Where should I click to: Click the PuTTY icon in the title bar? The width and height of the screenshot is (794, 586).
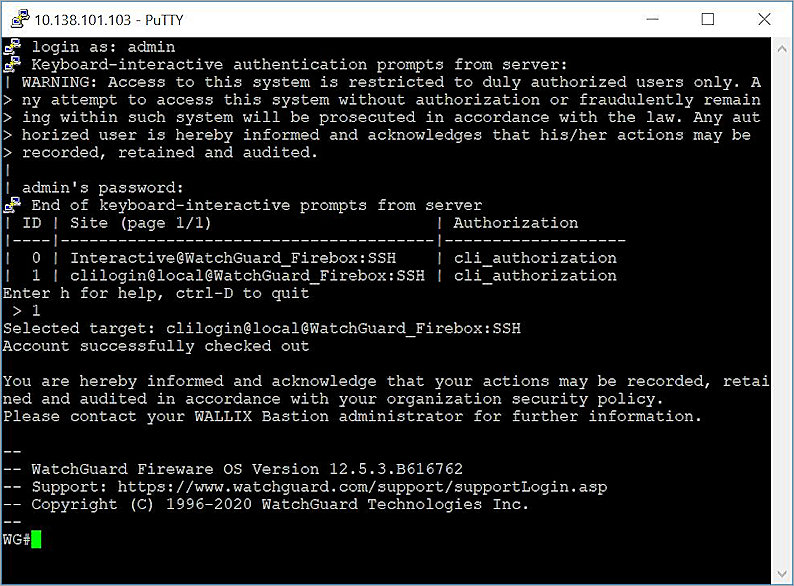pyautogui.click(x=17, y=19)
